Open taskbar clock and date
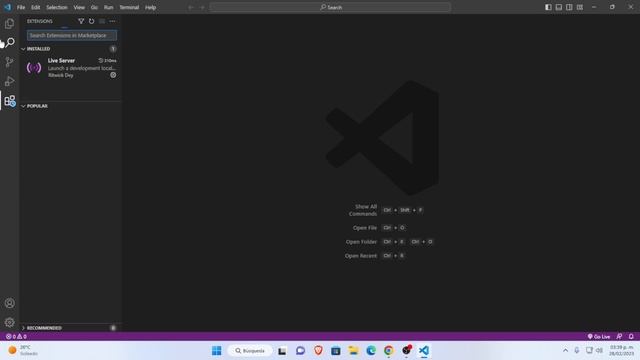This screenshot has height=360, width=640. point(622,350)
